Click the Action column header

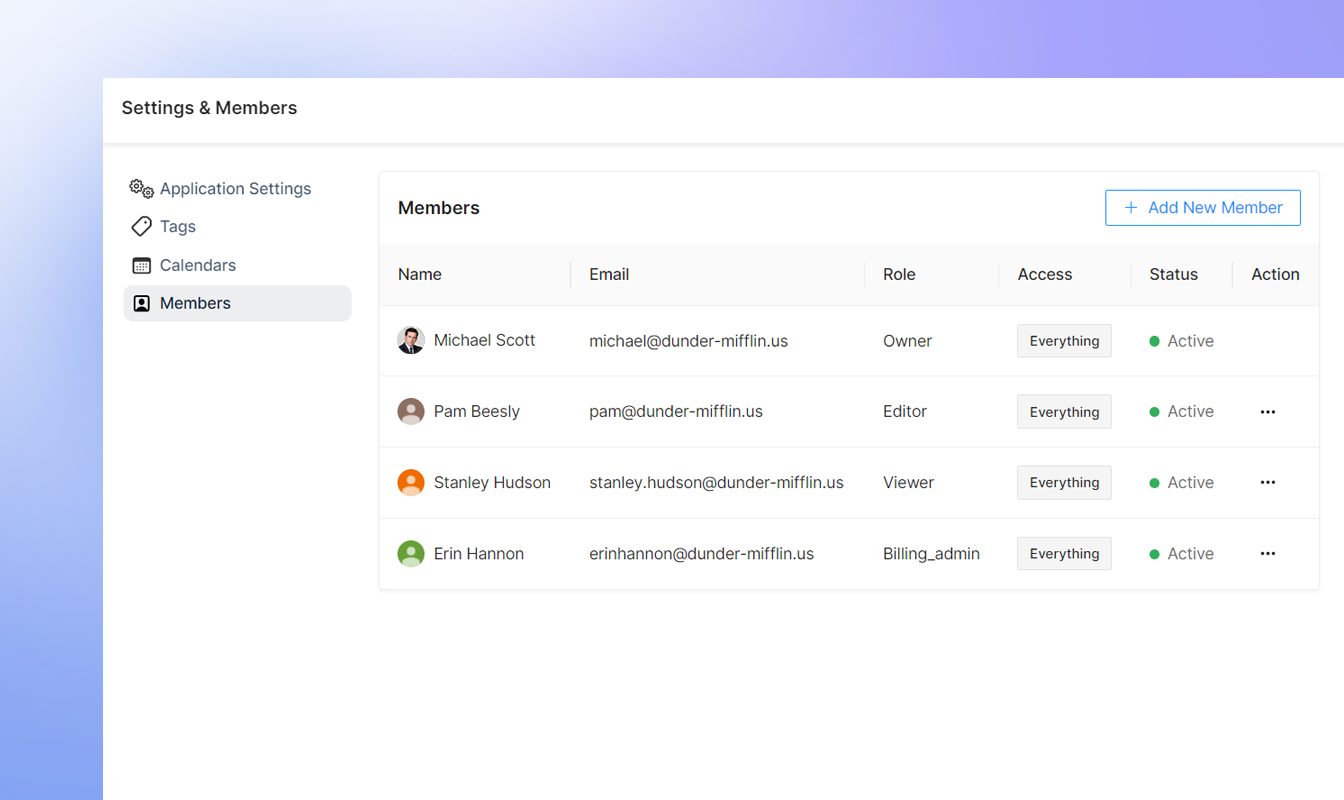(1275, 274)
